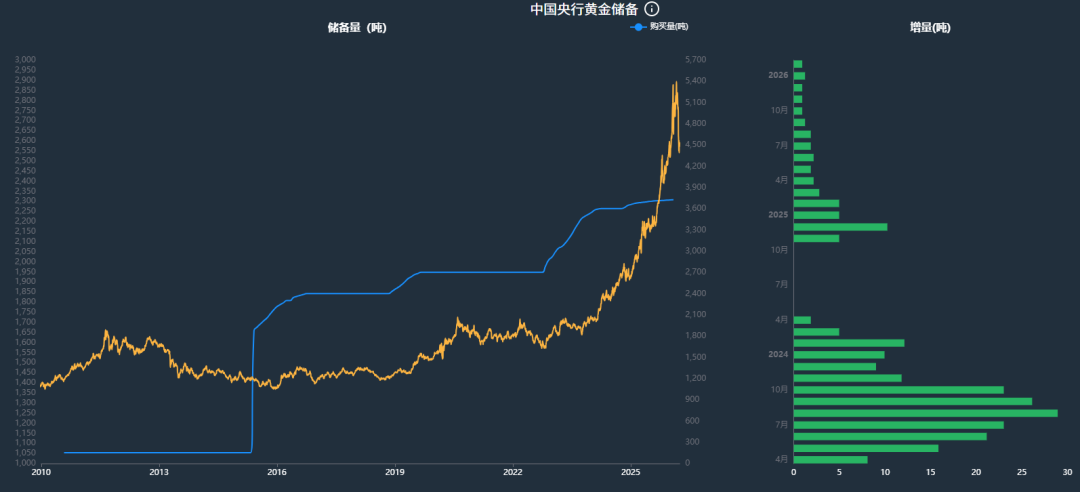Click the orange gold price line peak
The width and height of the screenshot is (1080, 492).
675,83
